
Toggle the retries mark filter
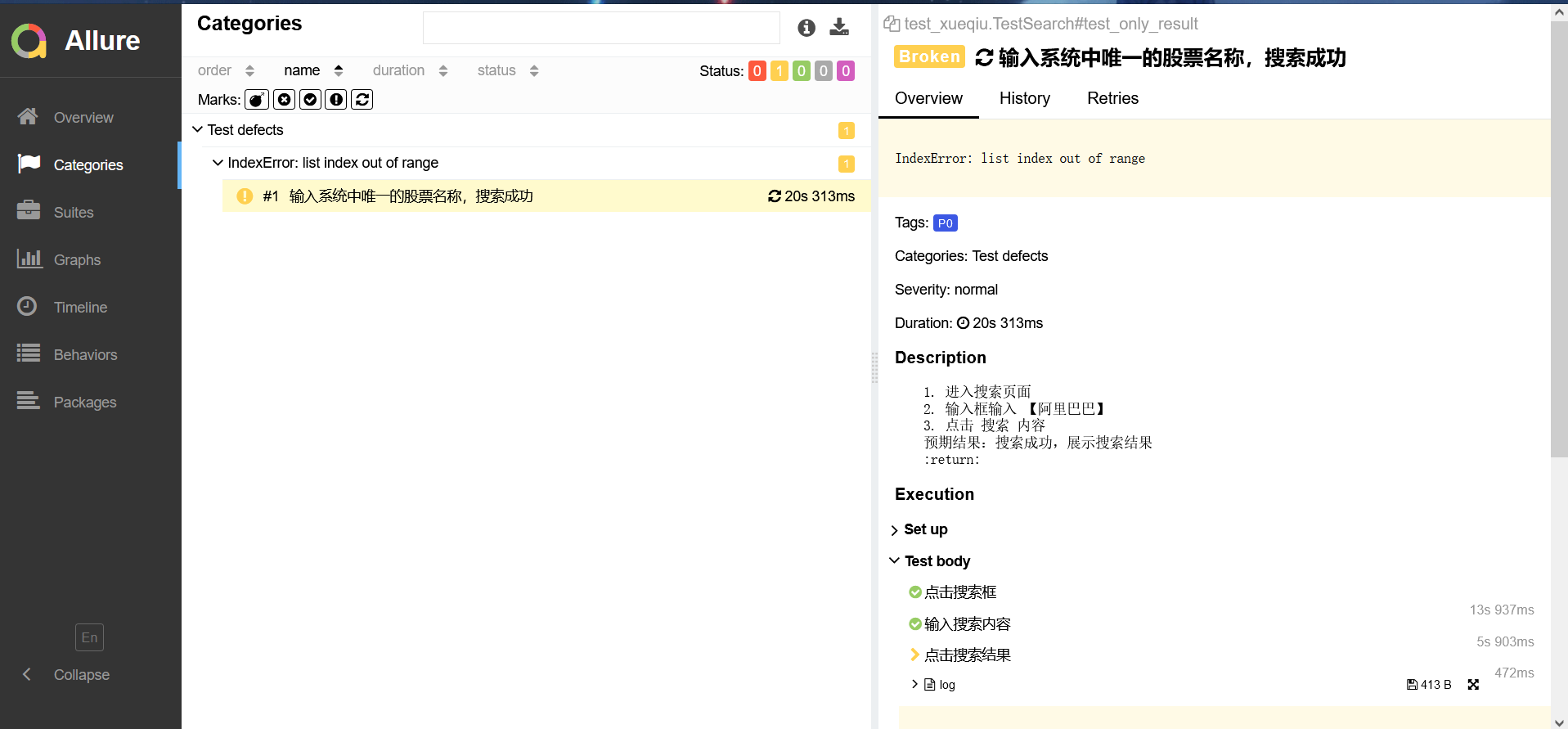pyautogui.click(x=362, y=100)
